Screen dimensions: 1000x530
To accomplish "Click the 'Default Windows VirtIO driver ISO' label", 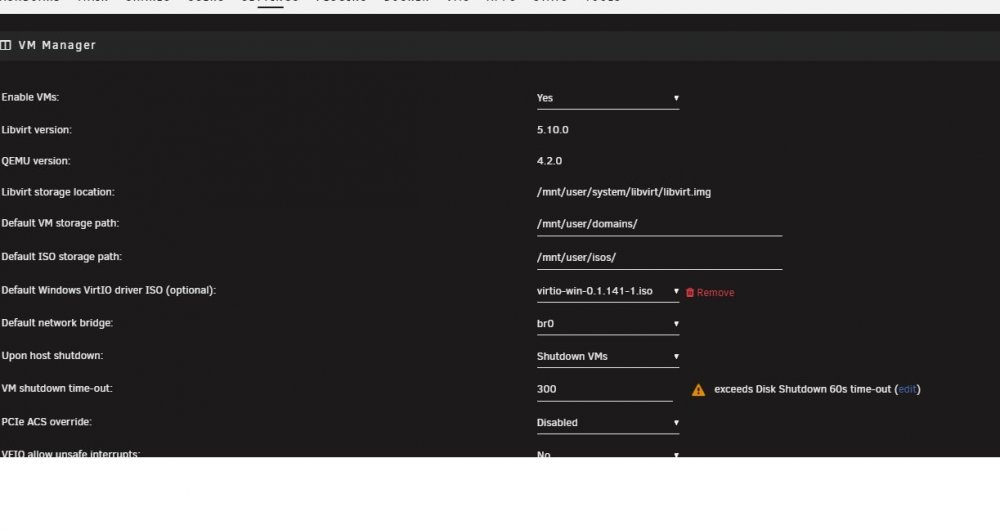I will [x=108, y=290].
